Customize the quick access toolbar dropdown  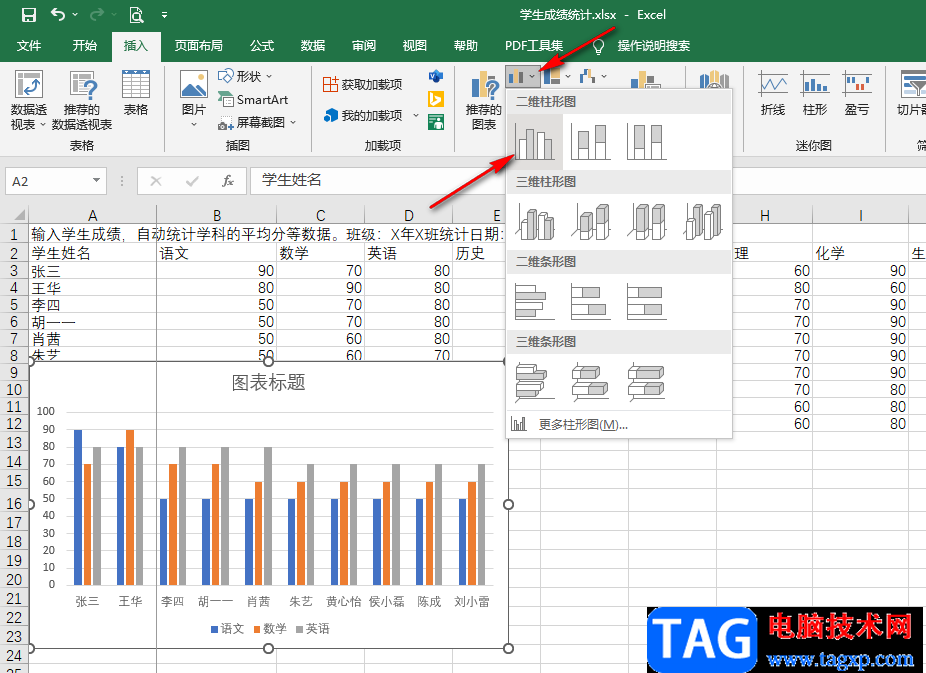[x=164, y=15]
